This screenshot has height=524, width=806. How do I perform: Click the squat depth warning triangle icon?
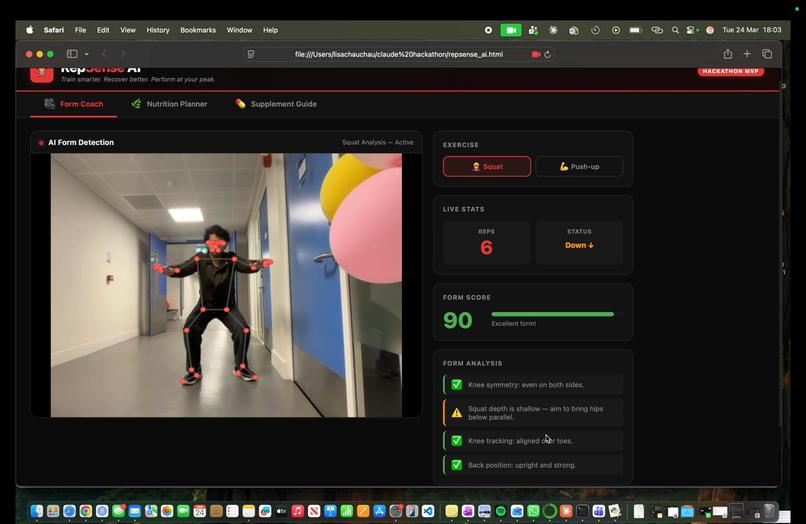pyautogui.click(x=456, y=413)
